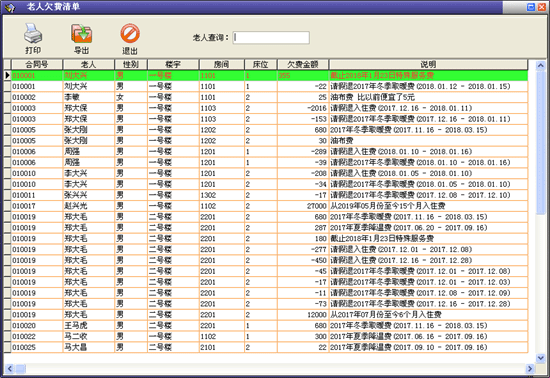Click the 导出 export icon
The width and height of the screenshot is (550, 378).
(81, 34)
